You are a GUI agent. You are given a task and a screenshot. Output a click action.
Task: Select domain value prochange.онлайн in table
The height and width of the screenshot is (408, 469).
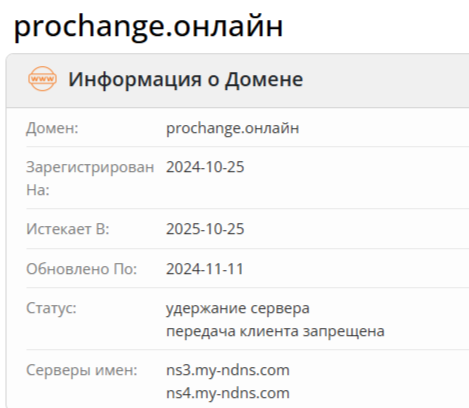pyautogui.click(x=233, y=128)
